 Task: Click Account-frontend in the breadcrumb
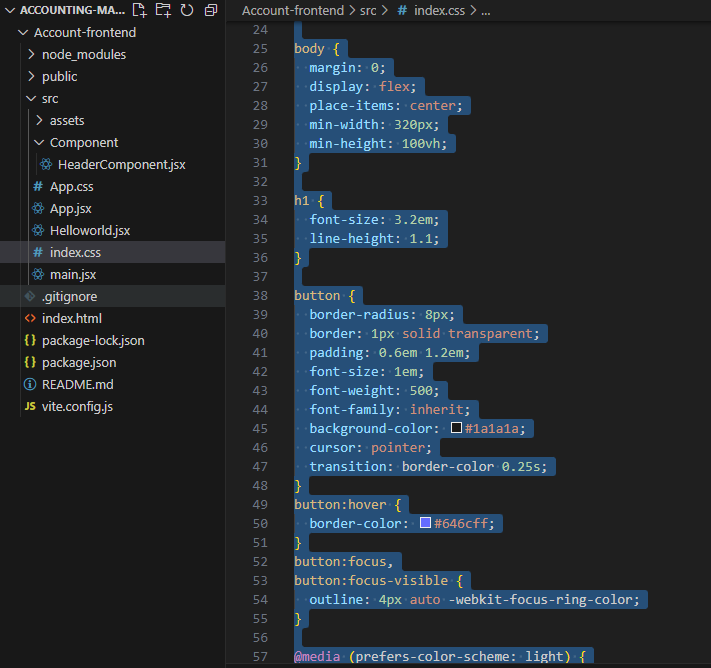coord(293,10)
